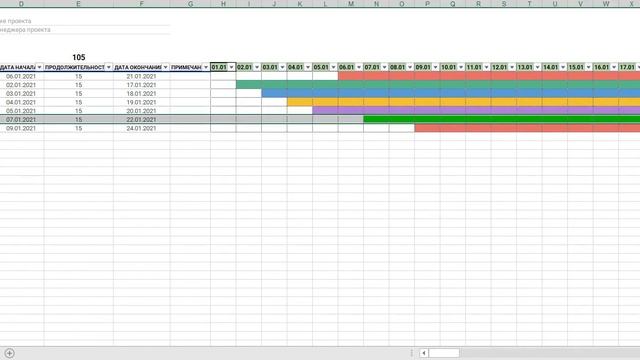
Task: Select start date cell 02.01.2021
Action: [22, 85]
